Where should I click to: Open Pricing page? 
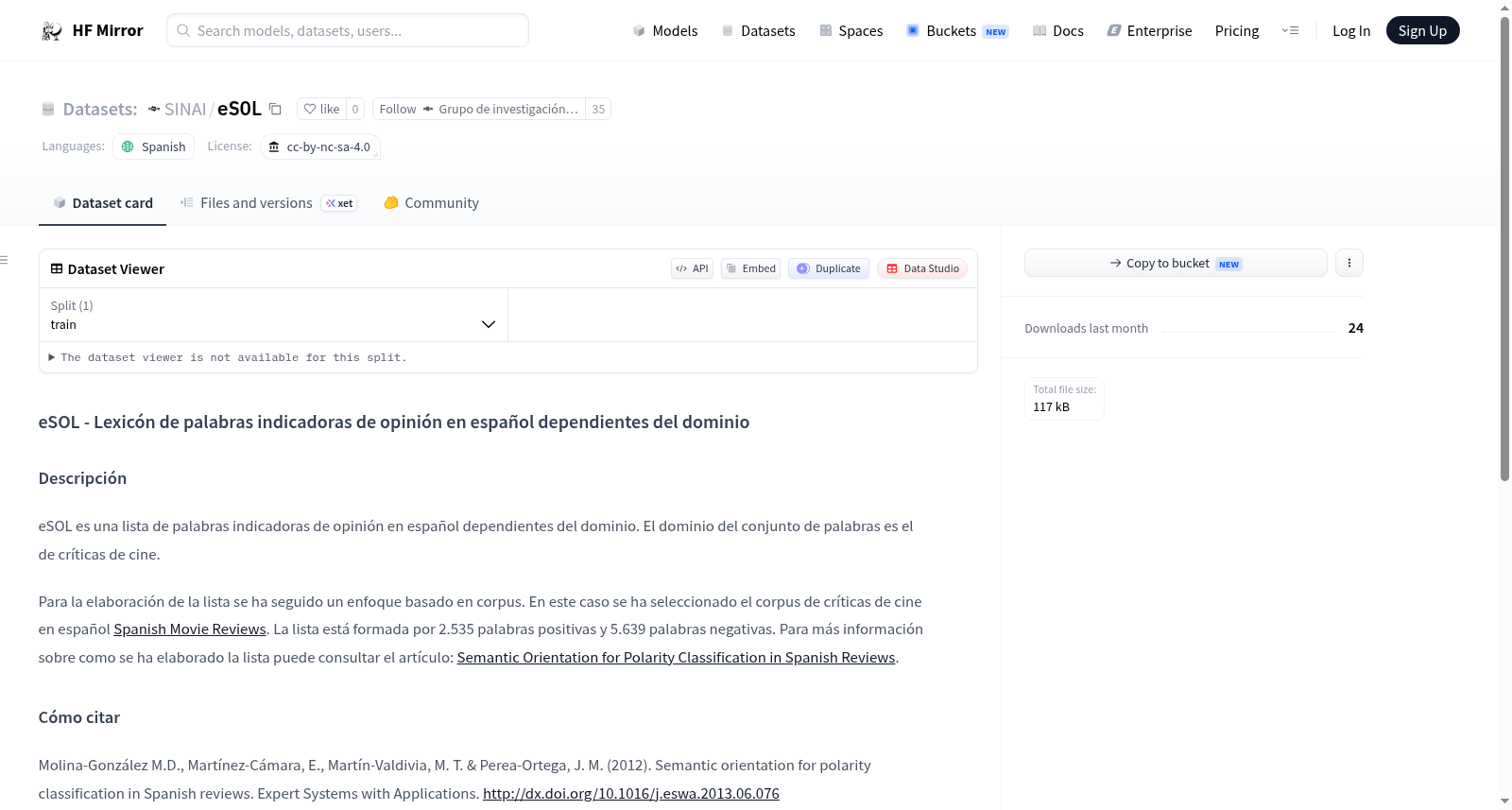(x=1237, y=31)
